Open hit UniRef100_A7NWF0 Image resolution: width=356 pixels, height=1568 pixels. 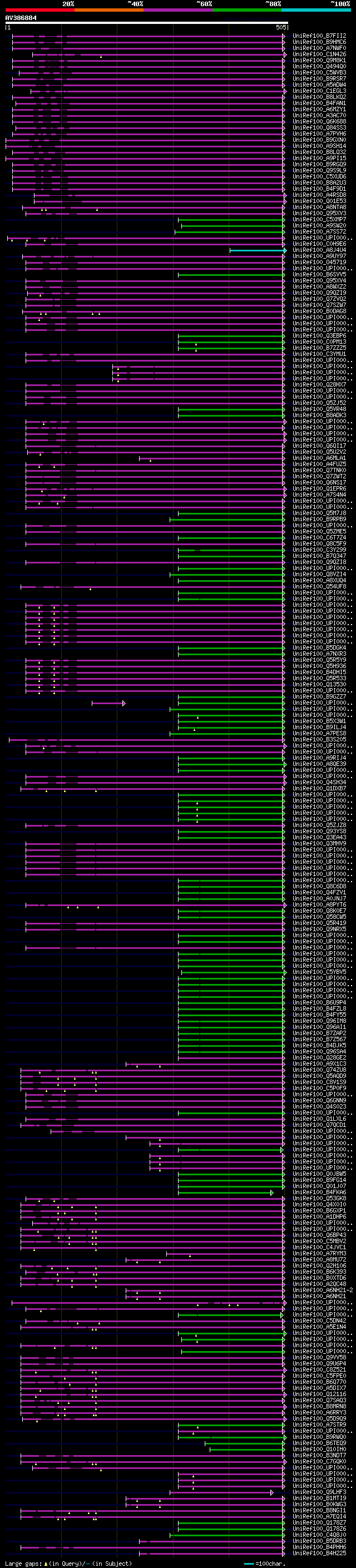pyautogui.click(x=319, y=48)
